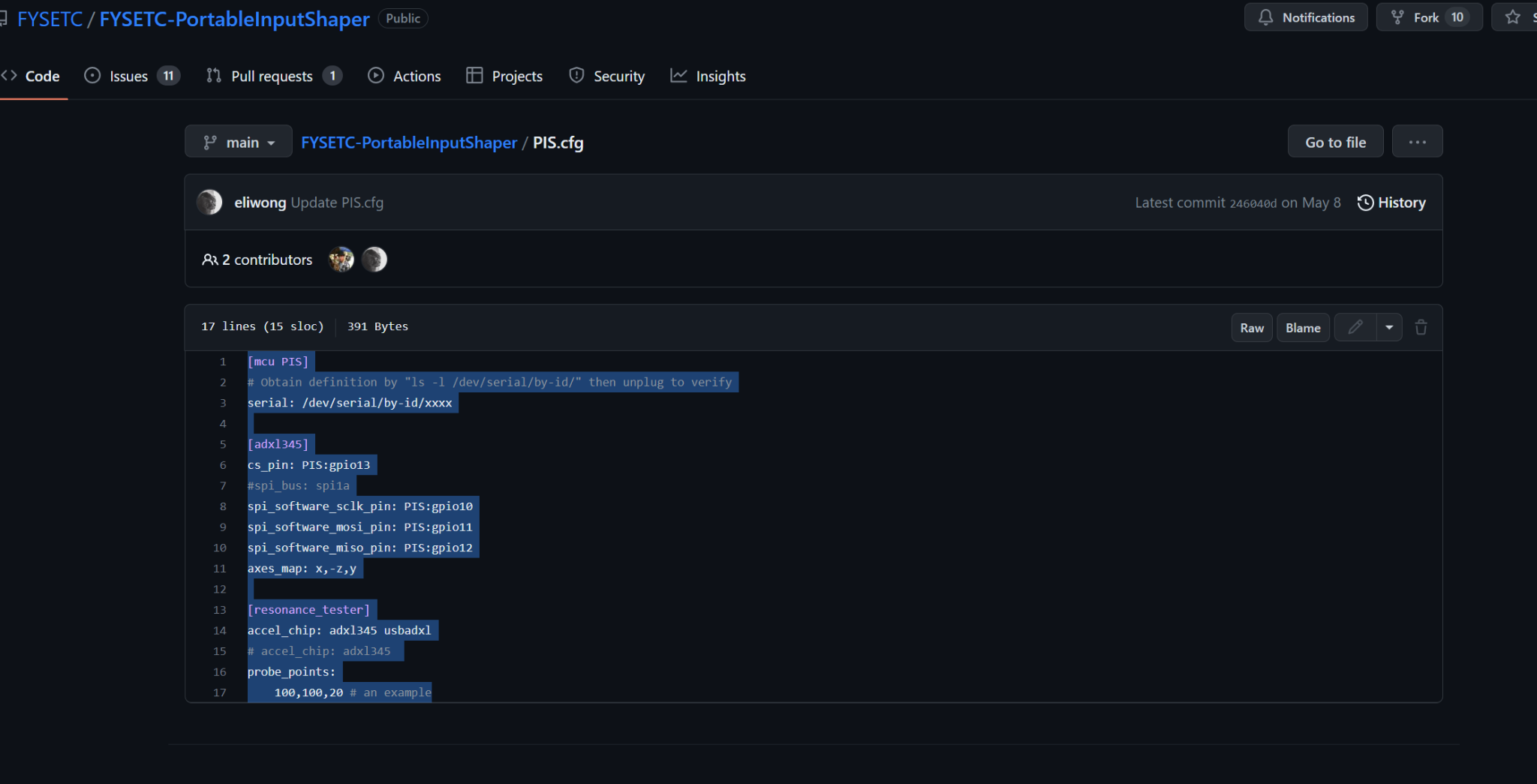Click spi_software_miso_pin line

pyautogui.click(x=360, y=548)
